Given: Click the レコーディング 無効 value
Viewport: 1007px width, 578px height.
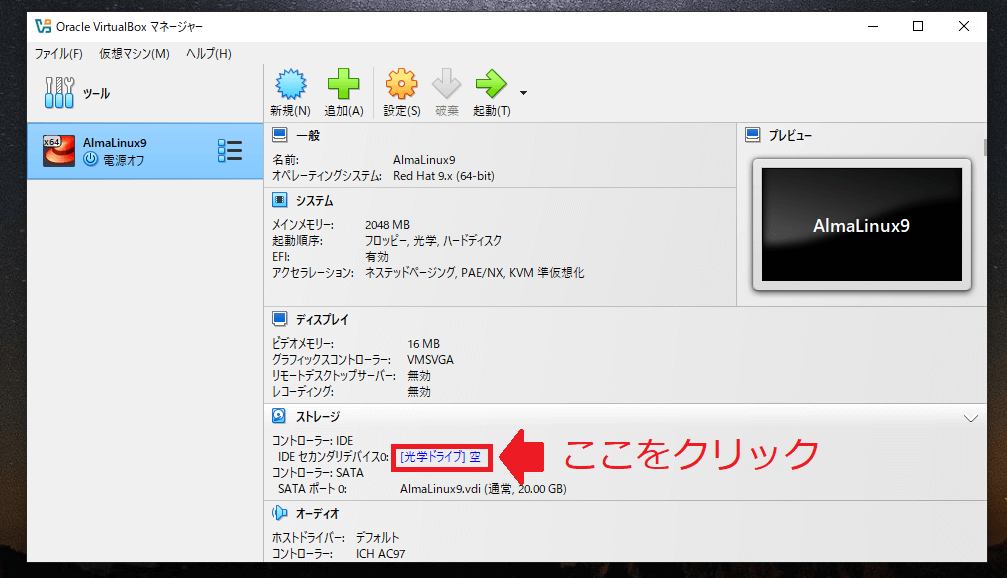Looking at the screenshot, I should pos(419,392).
